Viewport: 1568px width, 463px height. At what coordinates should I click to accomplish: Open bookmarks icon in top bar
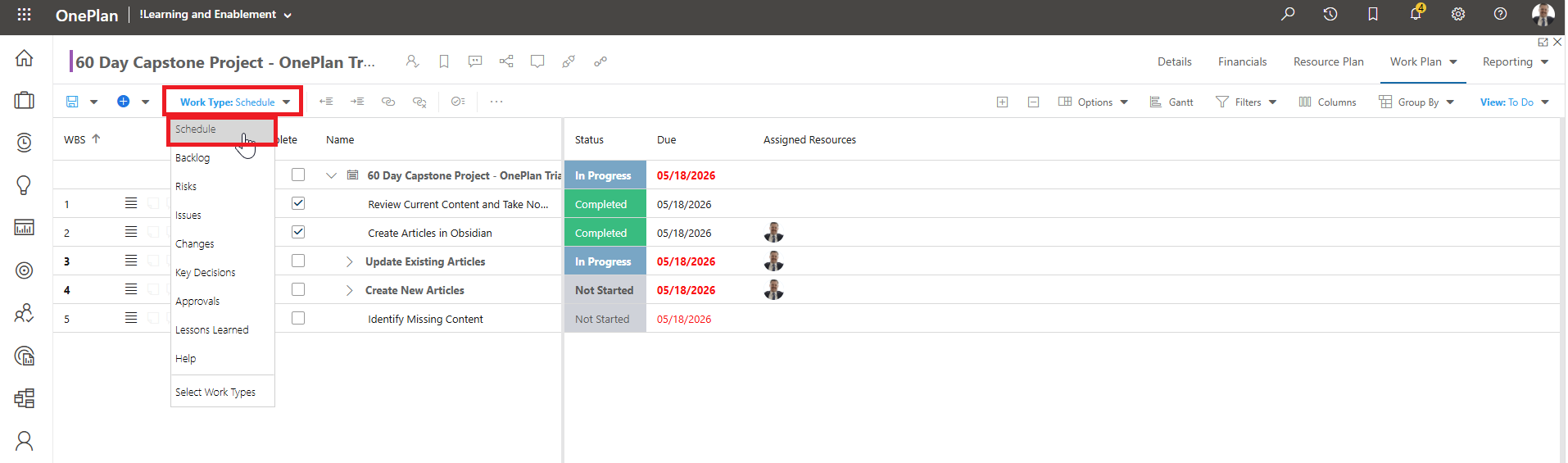1373,14
